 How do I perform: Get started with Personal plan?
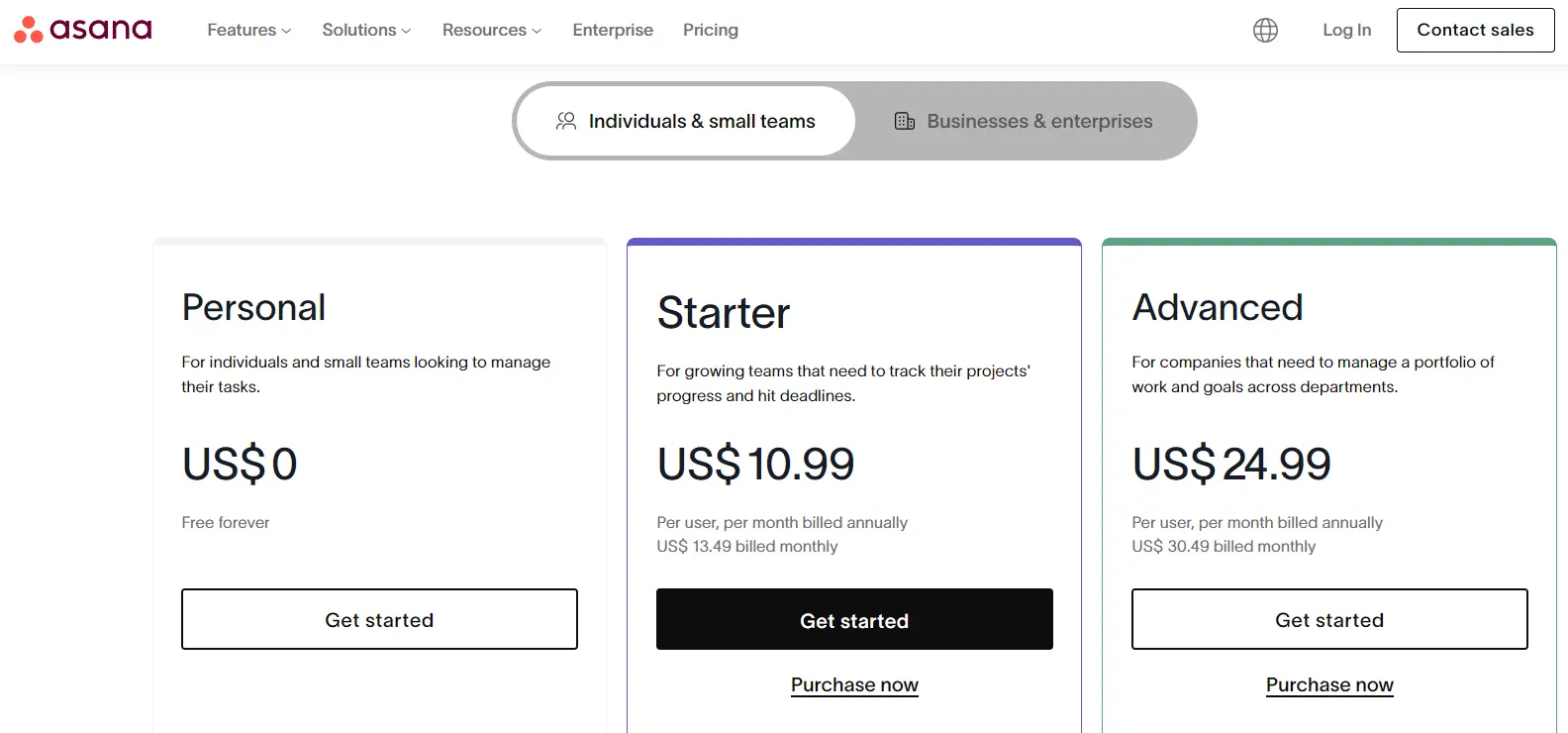(379, 619)
